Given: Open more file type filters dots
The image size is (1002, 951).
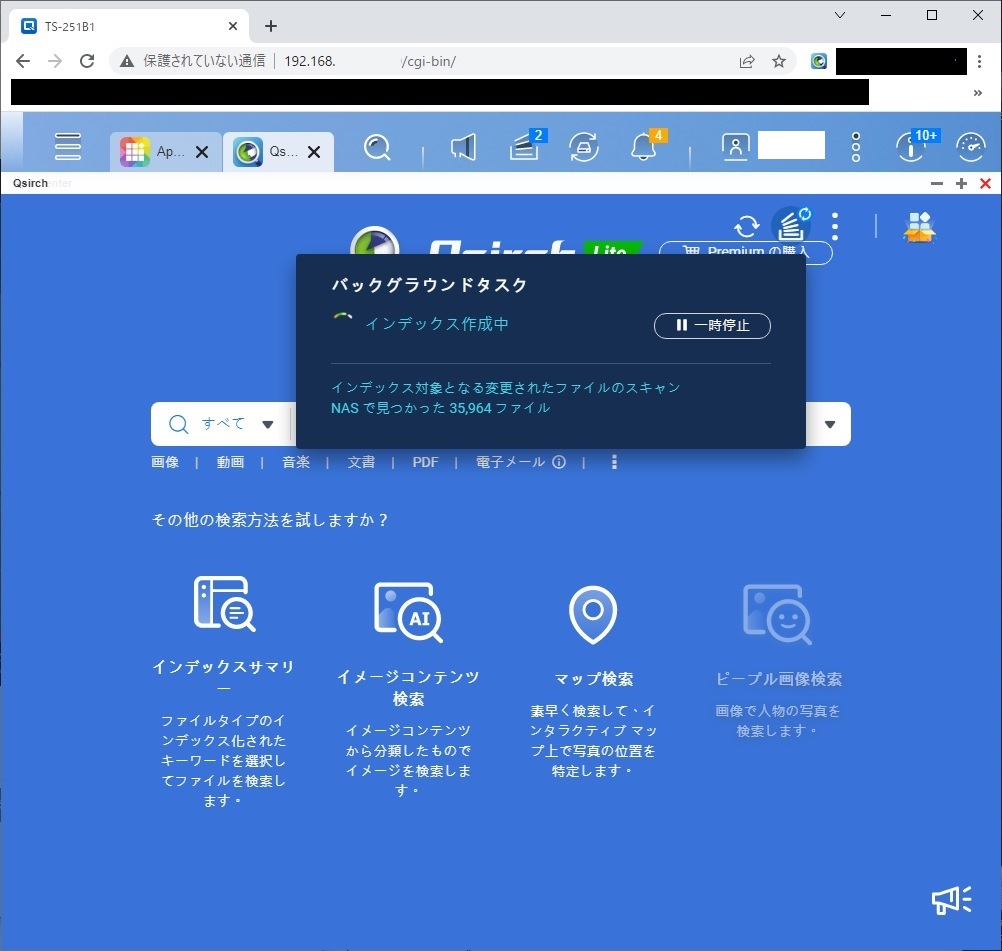Looking at the screenshot, I should click(614, 462).
